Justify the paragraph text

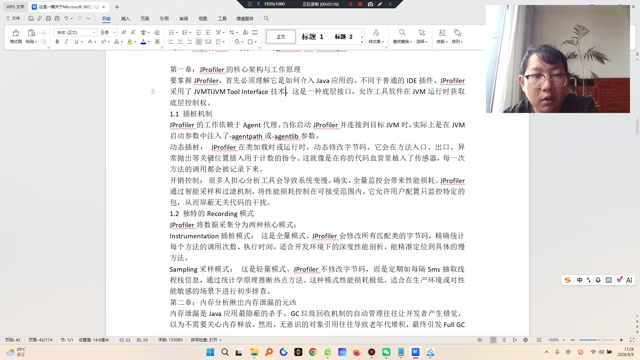(199, 42)
